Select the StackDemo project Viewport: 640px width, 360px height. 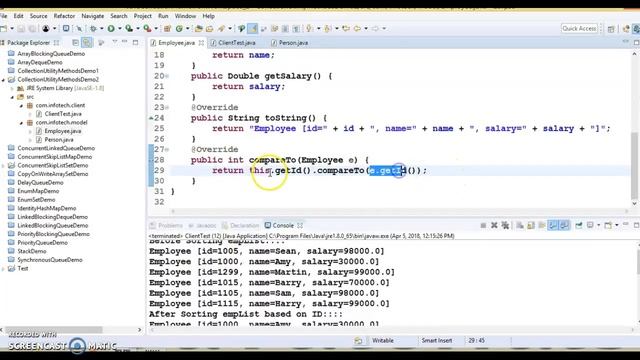32,251
